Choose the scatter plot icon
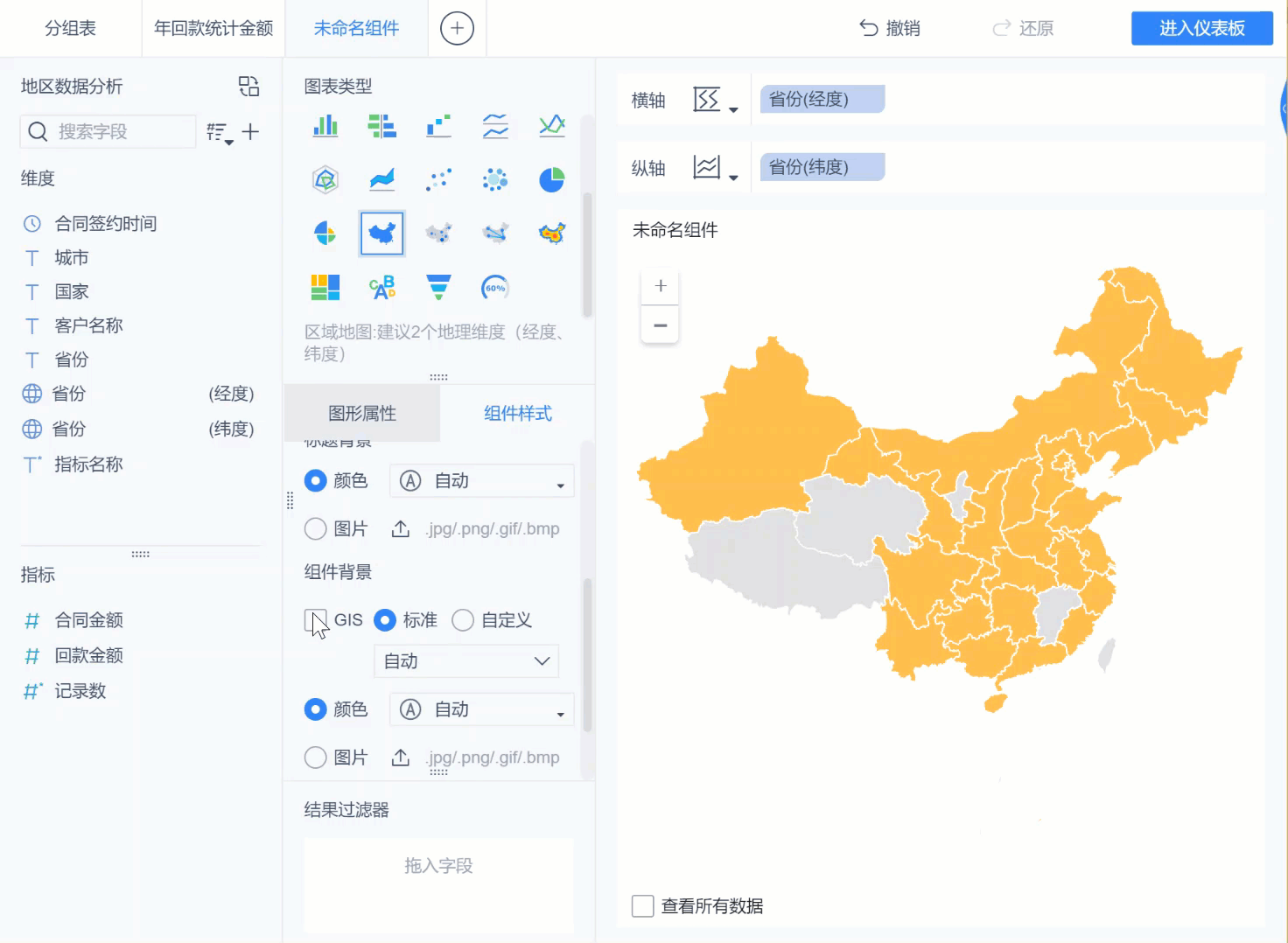Image resolution: width=1288 pixels, height=943 pixels. (x=438, y=179)
